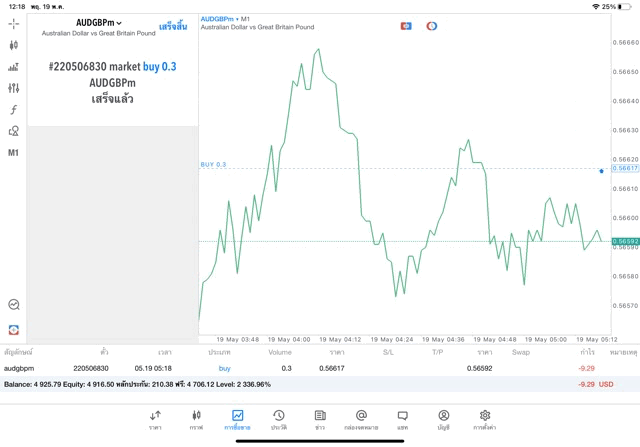Open chart type candlestick settings icon
Screen dimensions: 640x447
point(13,45)
